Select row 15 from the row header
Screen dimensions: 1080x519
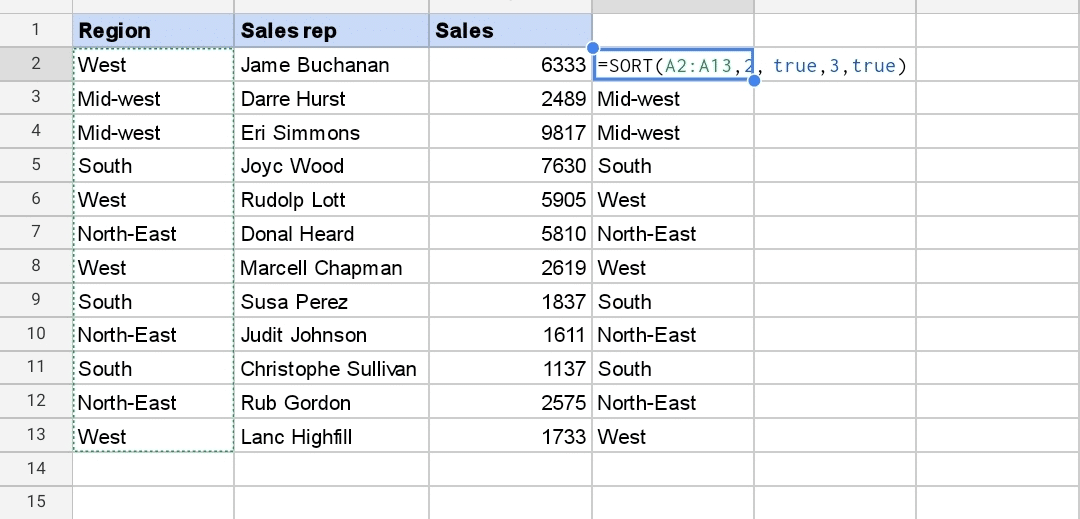(36, 502)
